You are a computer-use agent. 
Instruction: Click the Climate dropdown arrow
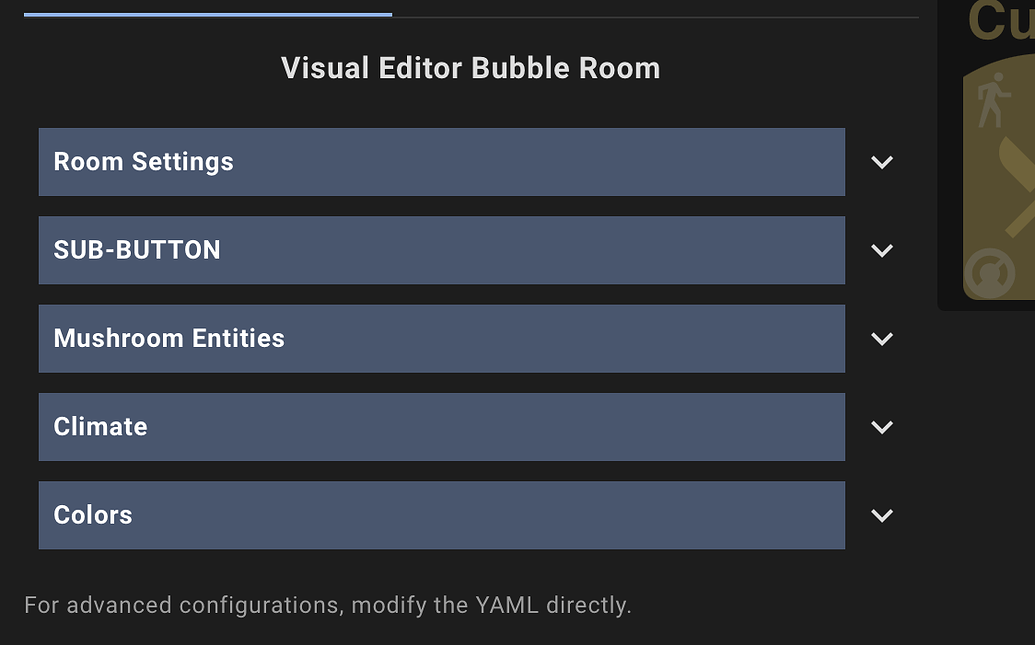[x=881, y=426]
